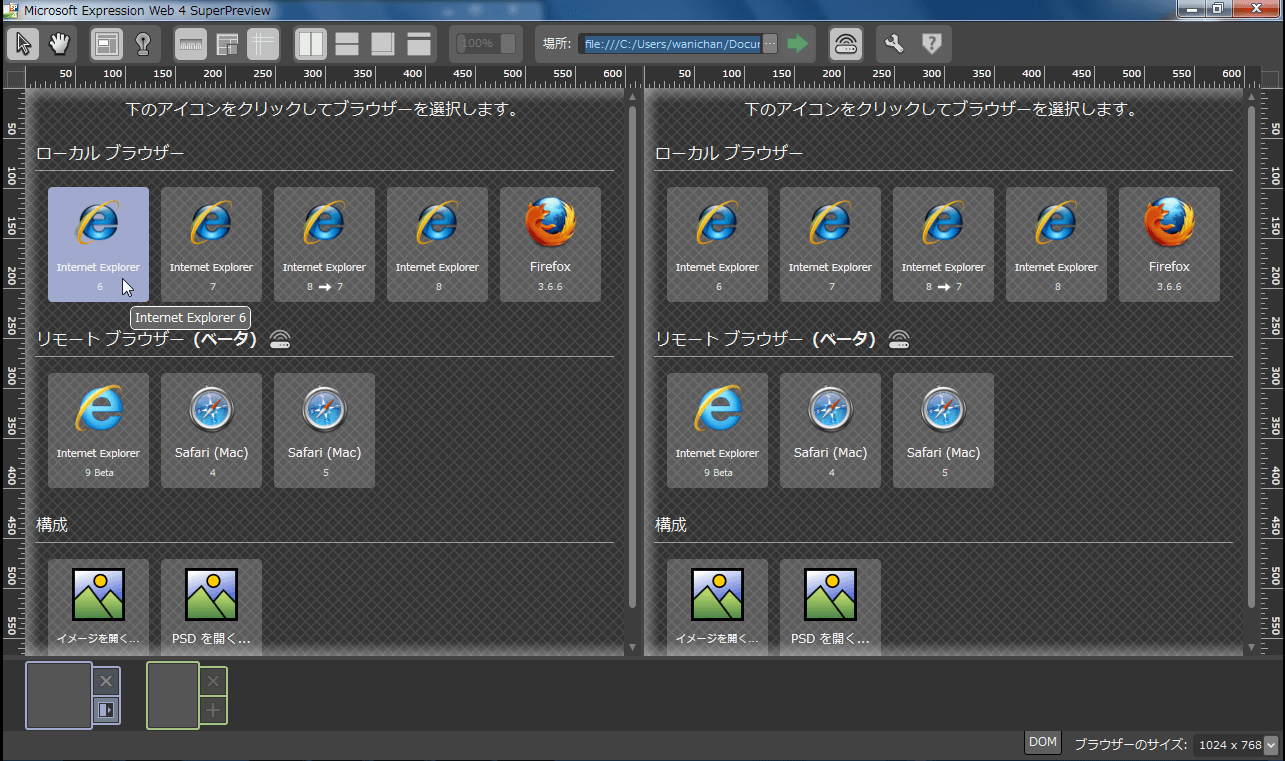The width and height of the screenshot is (1285, 761).
Task: Activate the hand panning mode tool
Action: point(60,44)
